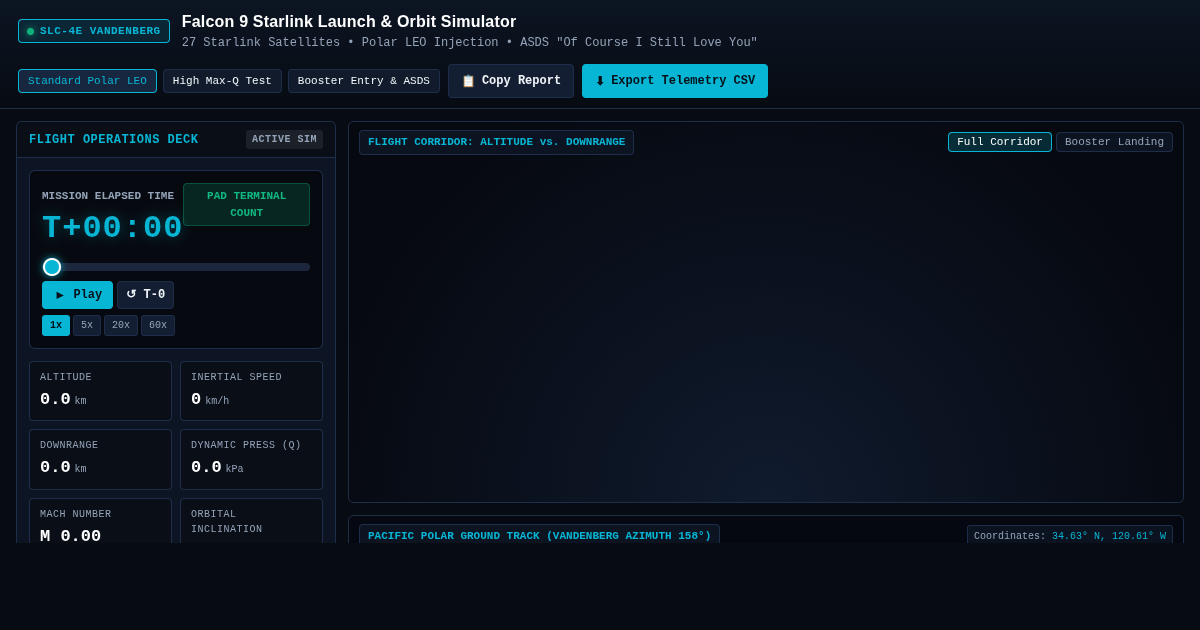Click the download arrow icon on Export Telemetry CSV
The height and width of the screenshot is (630, 1200).
pyautogui.click(x=600, y=81)
